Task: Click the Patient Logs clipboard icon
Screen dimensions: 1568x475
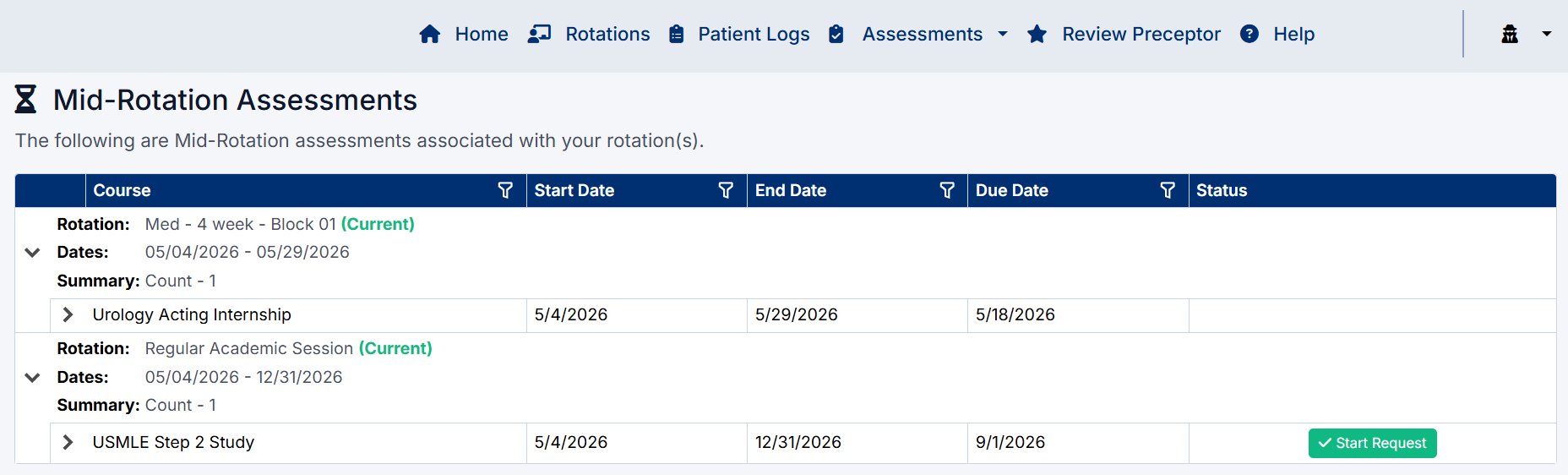Action: pos(676,34)
